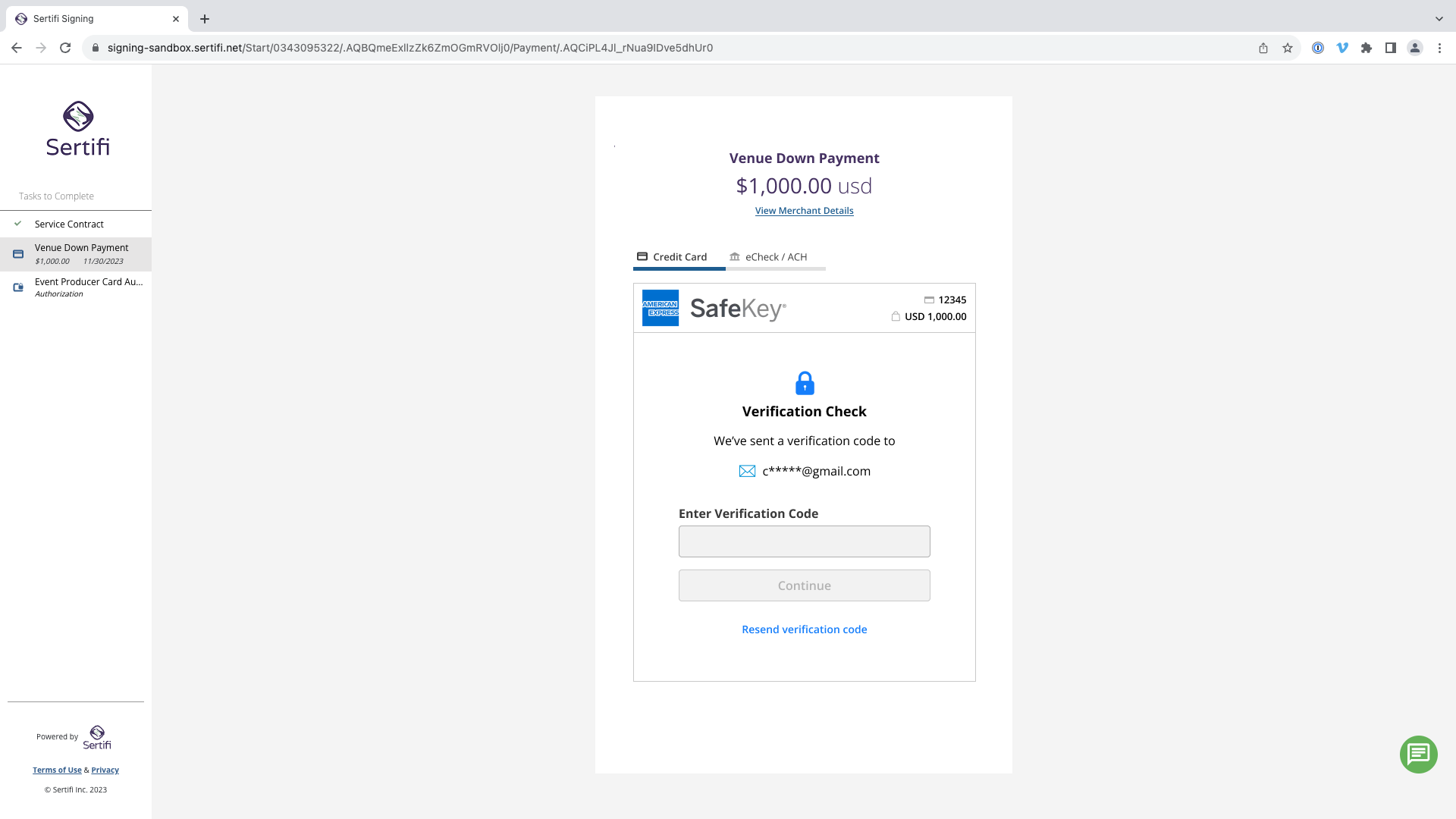Image resolution: width=1456 pixels, height=819 pixels.
Task: Click the masked email c*****@gmail.com
Action: [x=816, y=471]
